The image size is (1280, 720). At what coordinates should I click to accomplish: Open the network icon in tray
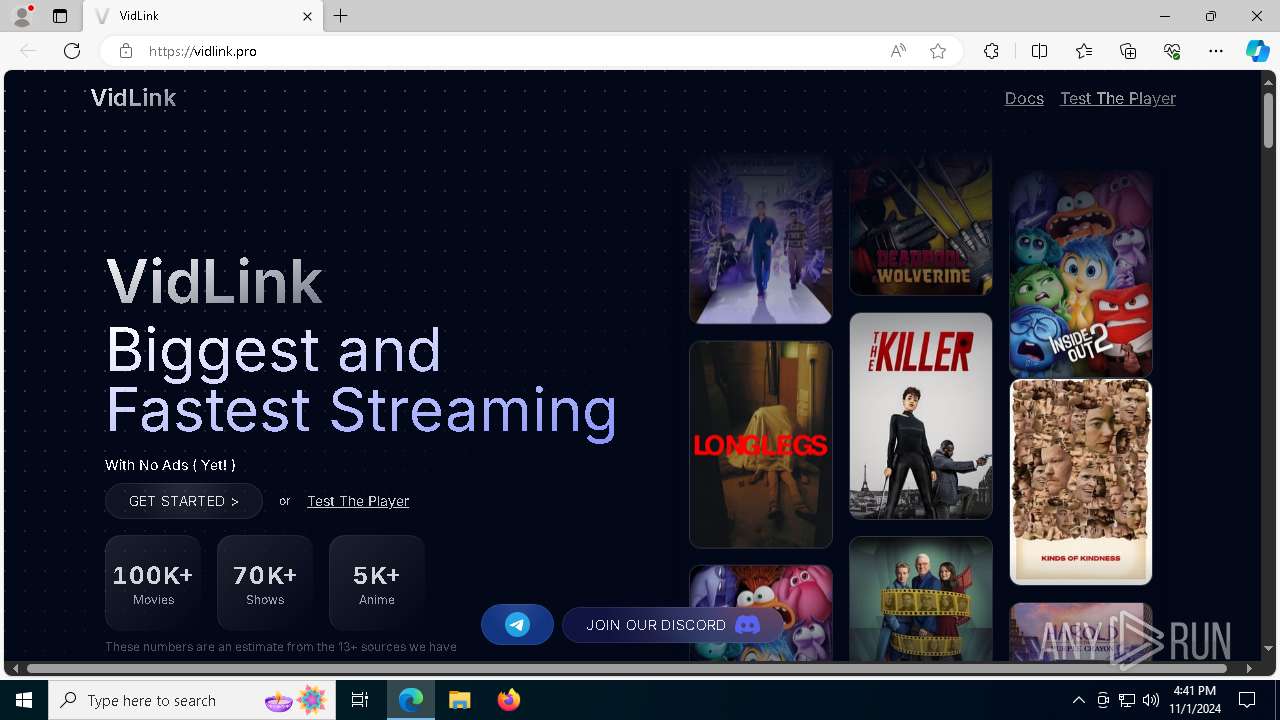pyautogui.click(x=1127, y=700)
